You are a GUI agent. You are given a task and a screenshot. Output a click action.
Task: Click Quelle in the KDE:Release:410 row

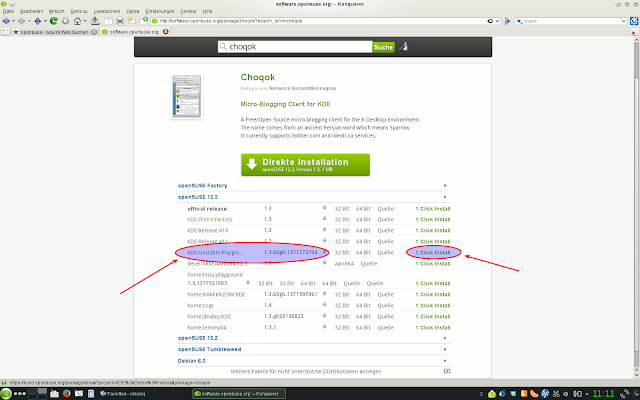click(386, 230)
